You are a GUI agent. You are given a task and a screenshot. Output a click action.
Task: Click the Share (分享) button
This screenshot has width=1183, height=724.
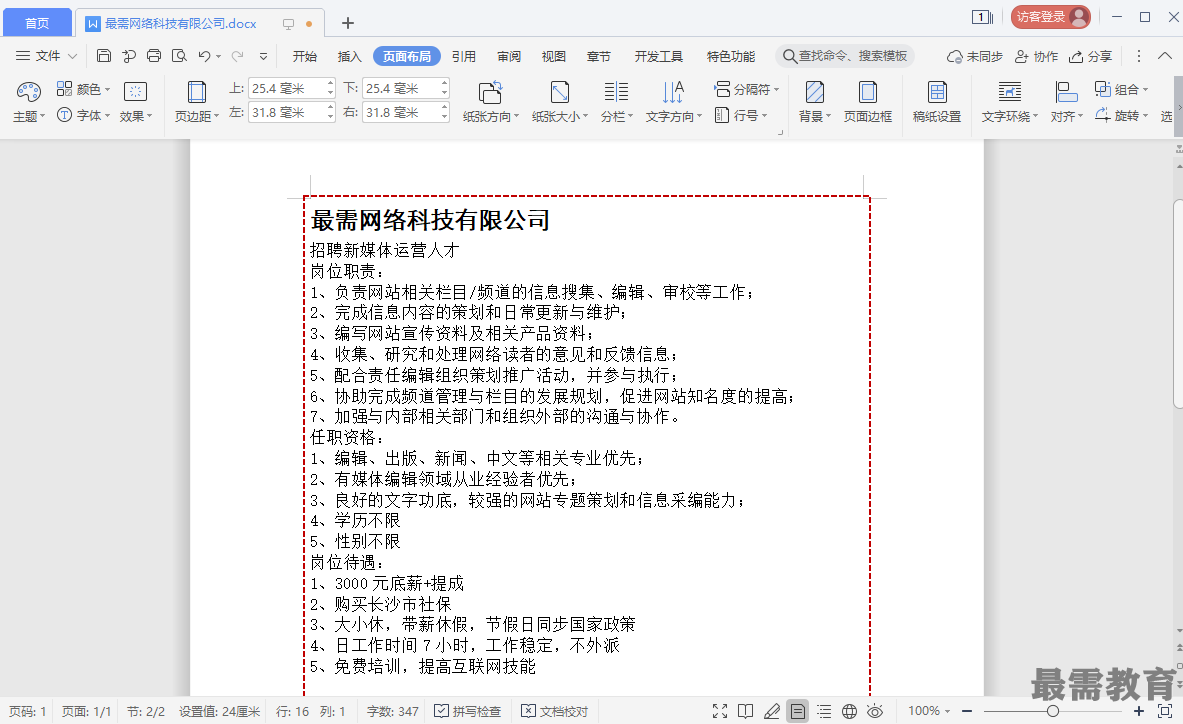[x=1090, y=56]
